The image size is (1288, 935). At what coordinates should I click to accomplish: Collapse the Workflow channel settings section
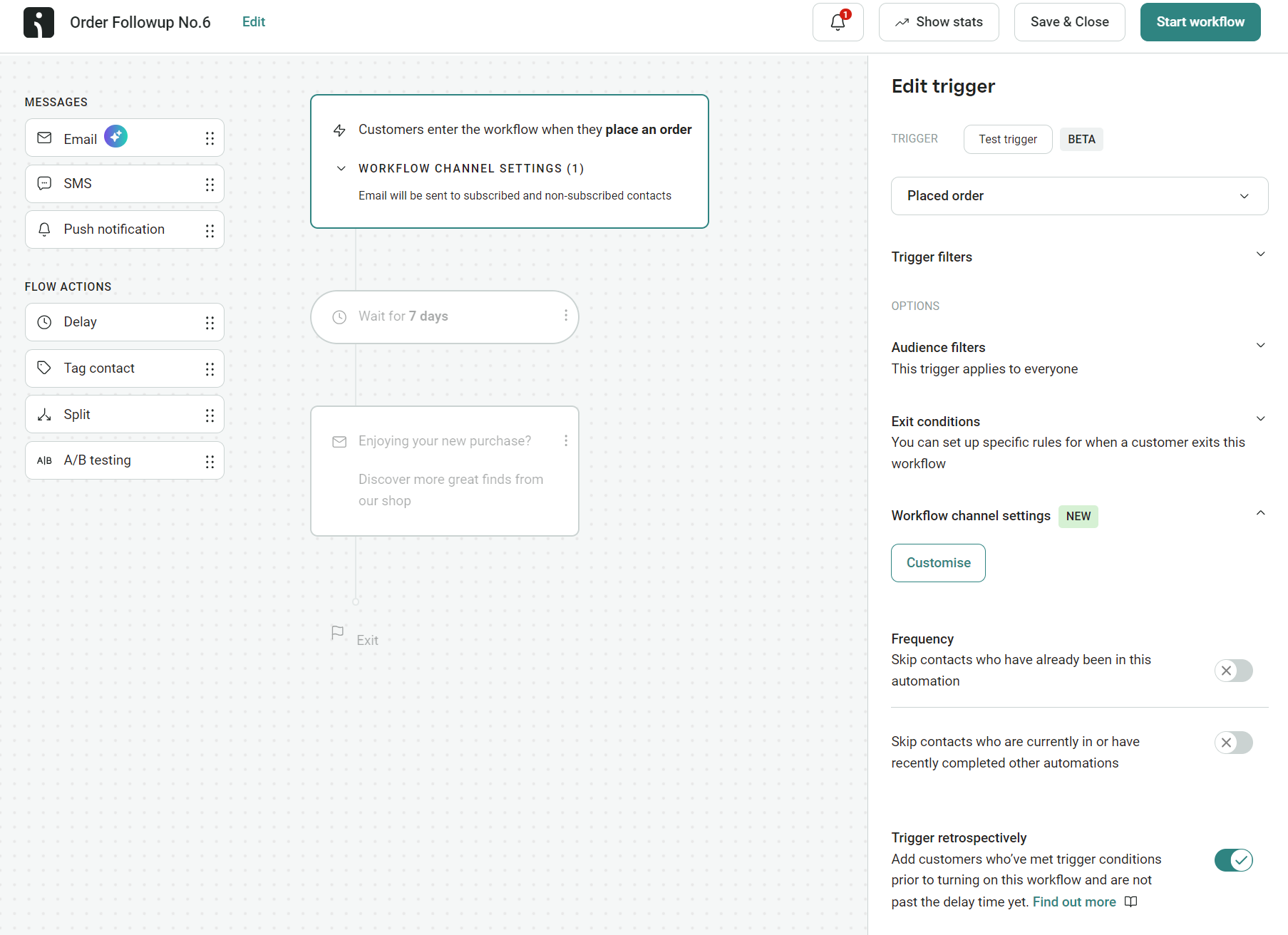pos(1261,512)
